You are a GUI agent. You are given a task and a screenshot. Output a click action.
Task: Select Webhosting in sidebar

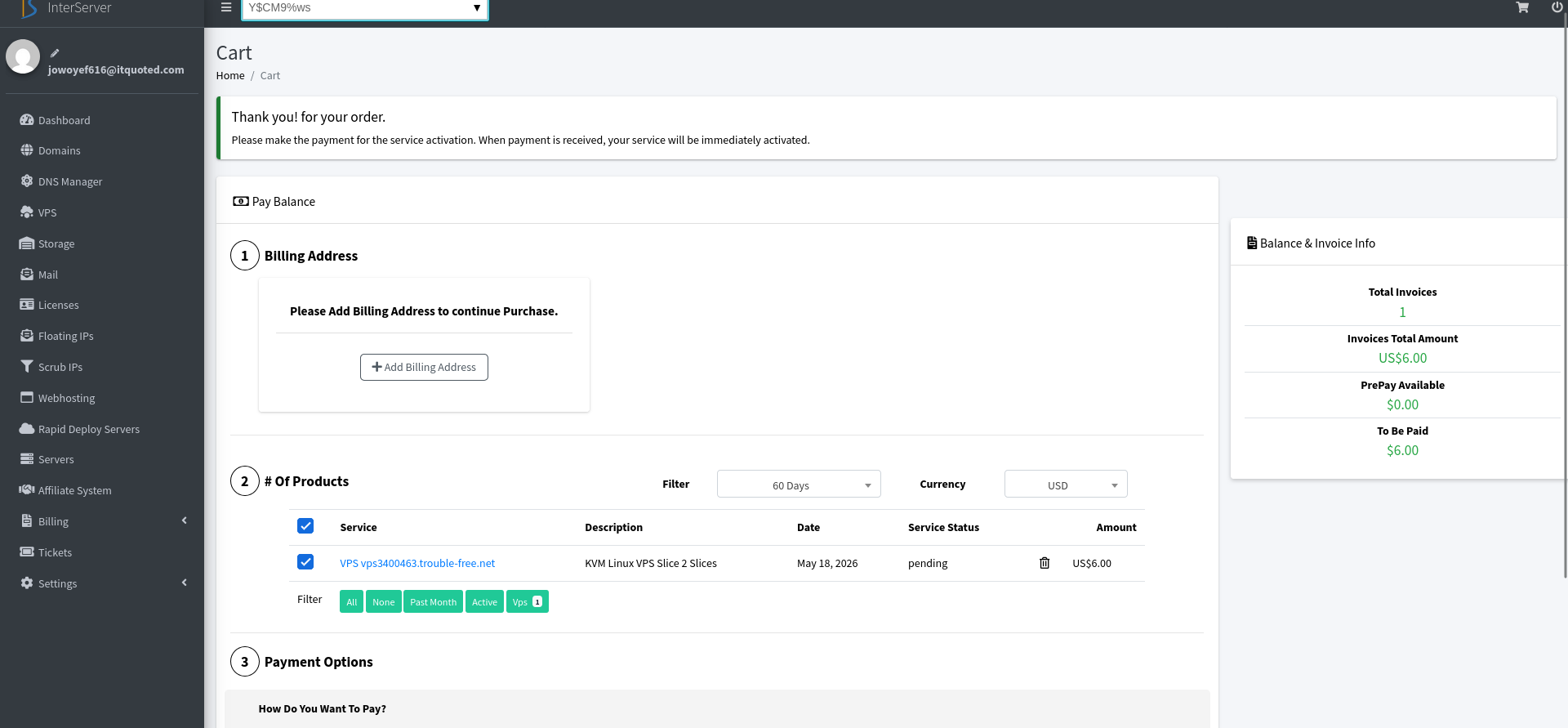coord(67,398)
